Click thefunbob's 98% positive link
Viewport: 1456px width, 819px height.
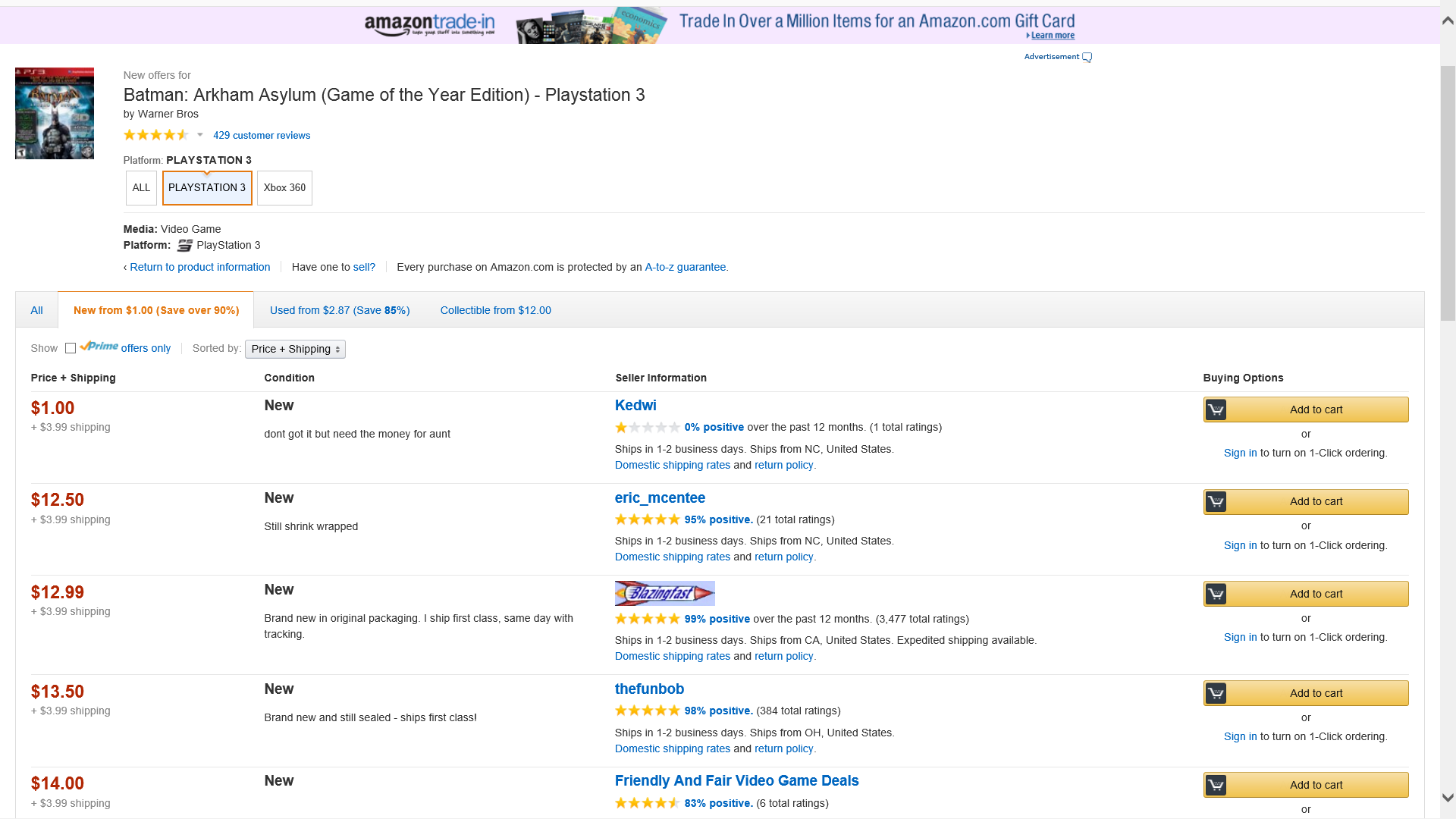(x=719, y=711)
